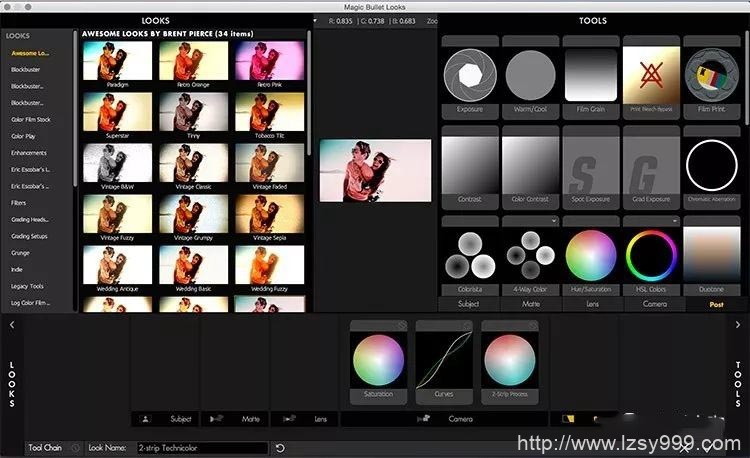Open the HSL Colors tool dropdown arrow

(x=673, y=221)
